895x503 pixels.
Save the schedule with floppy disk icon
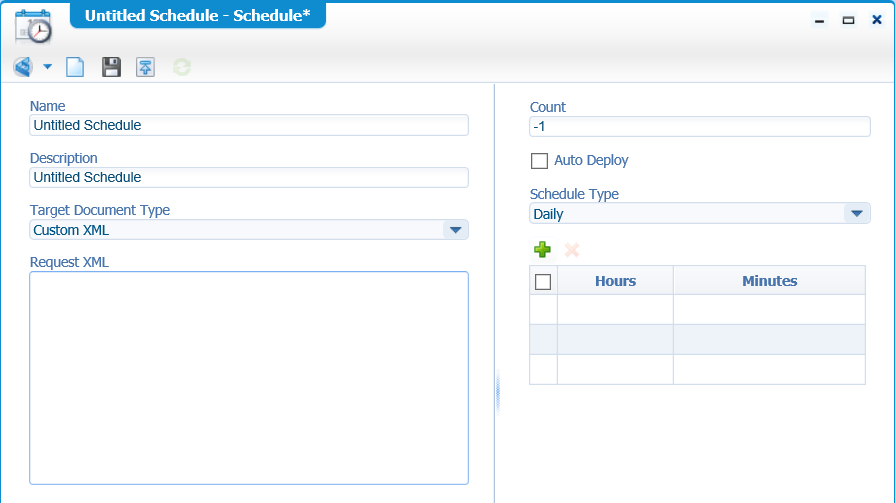(x=111, y=67)
